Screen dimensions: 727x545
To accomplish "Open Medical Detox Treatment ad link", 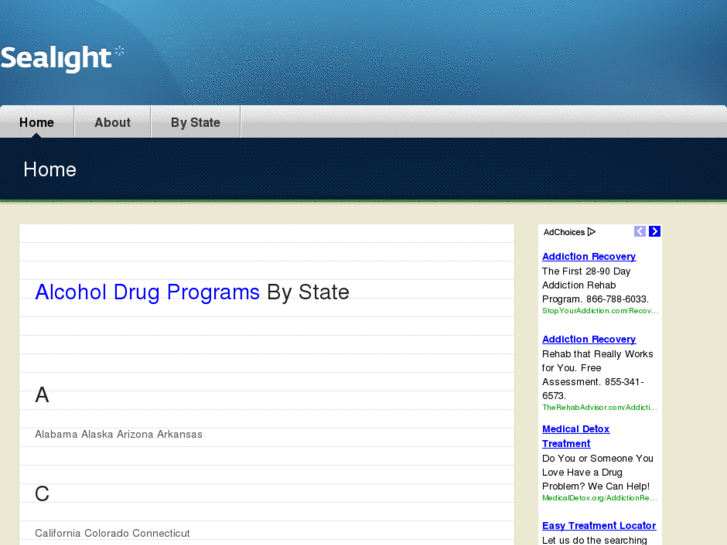I will 576,436.
